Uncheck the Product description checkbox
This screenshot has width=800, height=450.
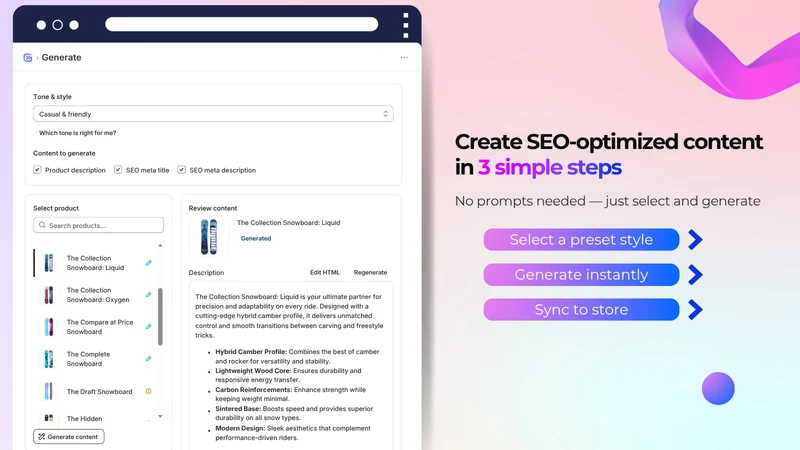pyautogui.click(x=37, y=169)
